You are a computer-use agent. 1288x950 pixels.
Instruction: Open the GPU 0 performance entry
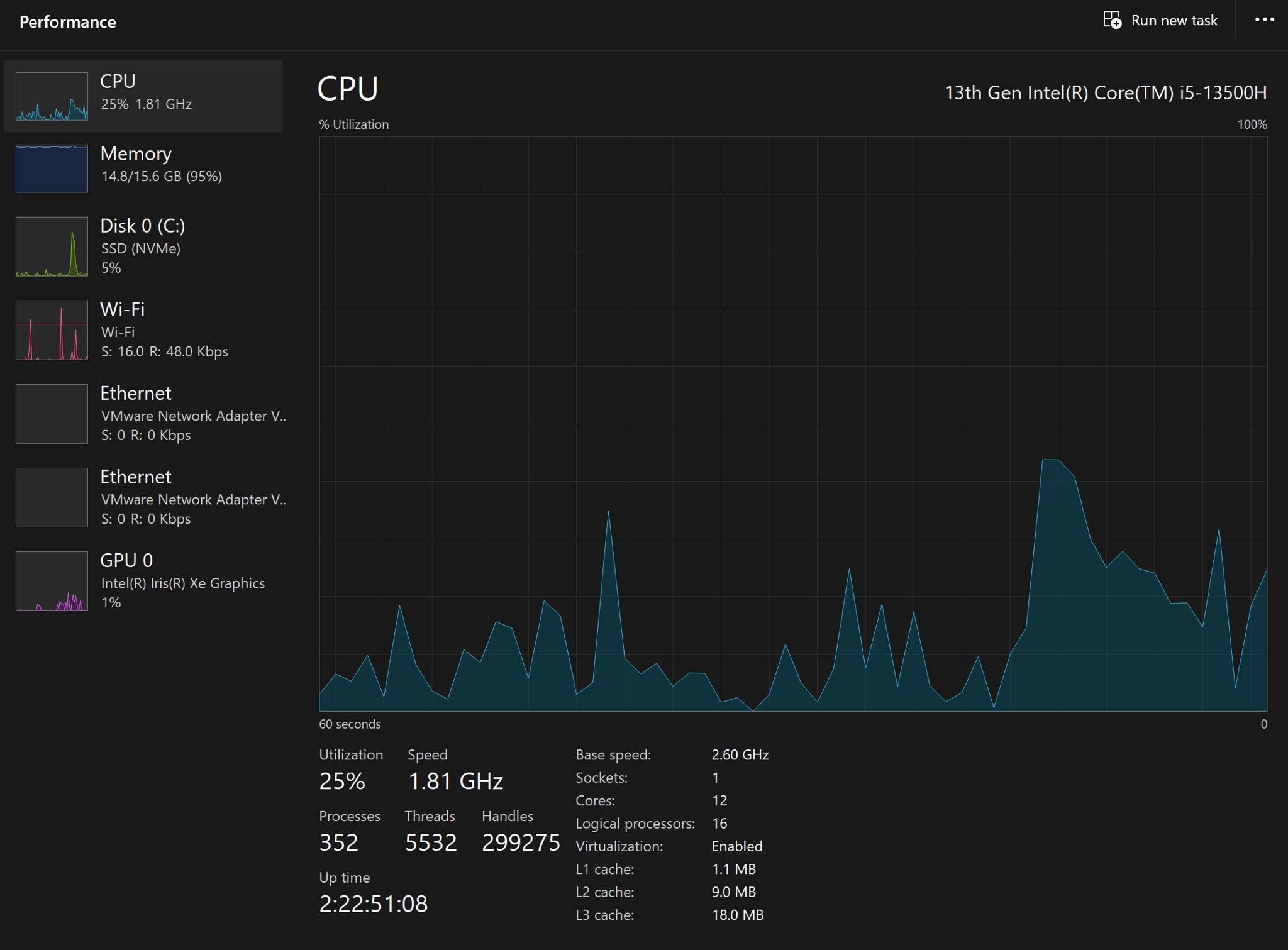tap(143, 581)
